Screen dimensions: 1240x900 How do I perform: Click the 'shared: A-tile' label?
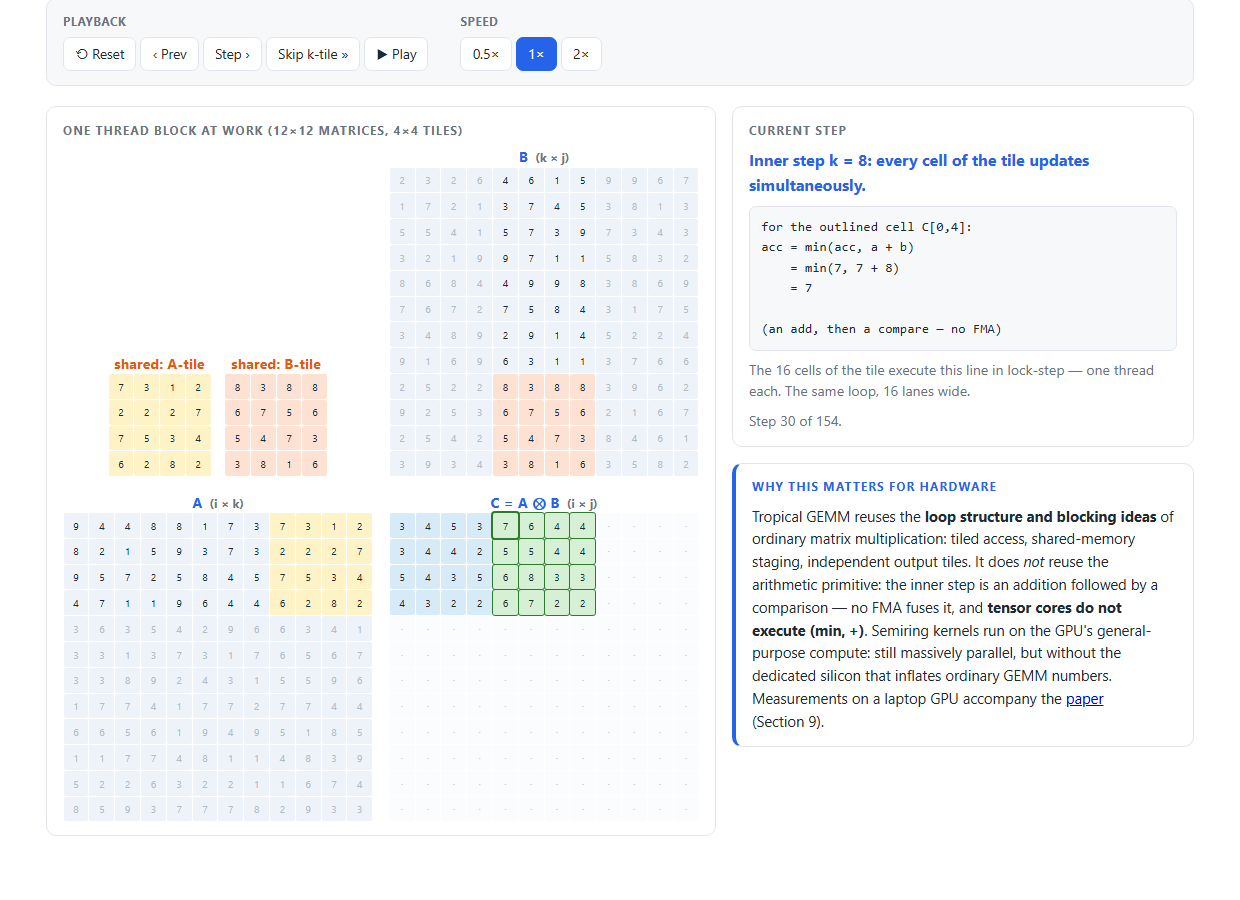pos(159,364)
